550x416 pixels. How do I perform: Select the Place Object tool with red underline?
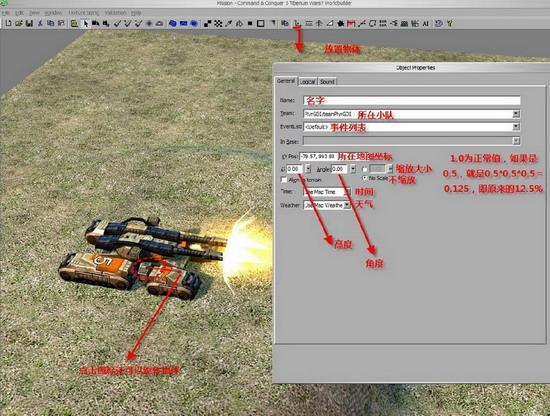pyautogui.click(x=297, y=24)
